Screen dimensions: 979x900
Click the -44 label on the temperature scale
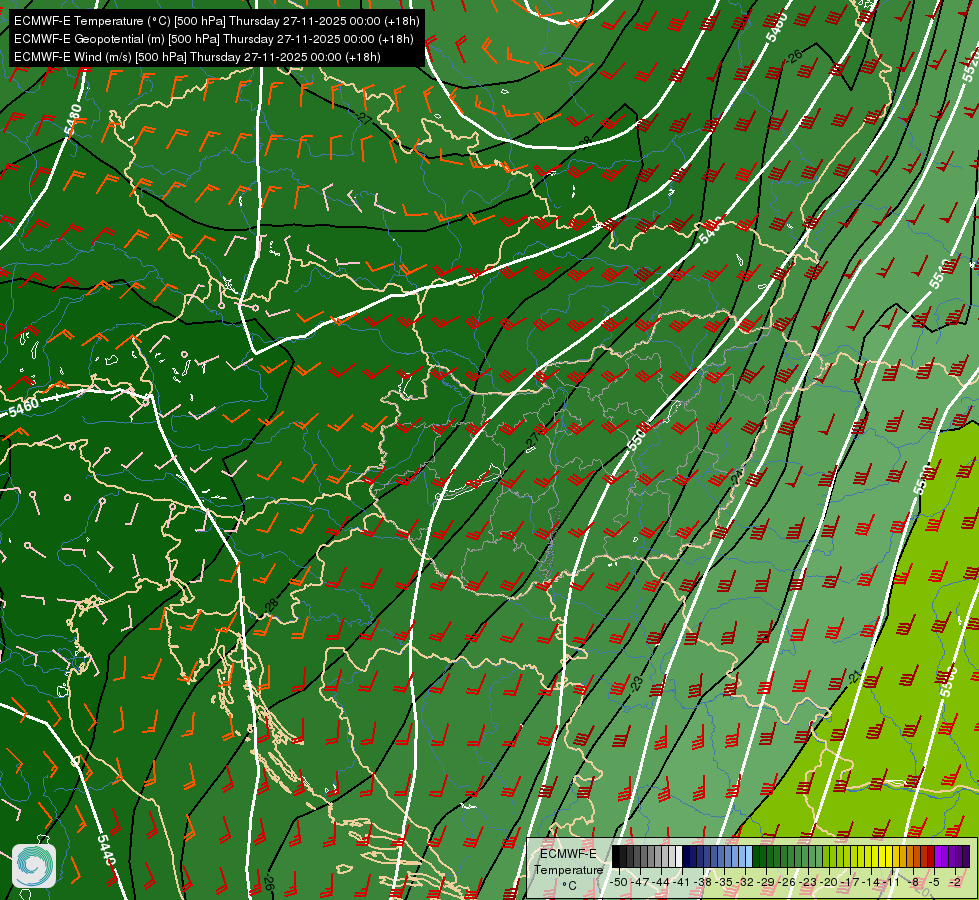661,883
